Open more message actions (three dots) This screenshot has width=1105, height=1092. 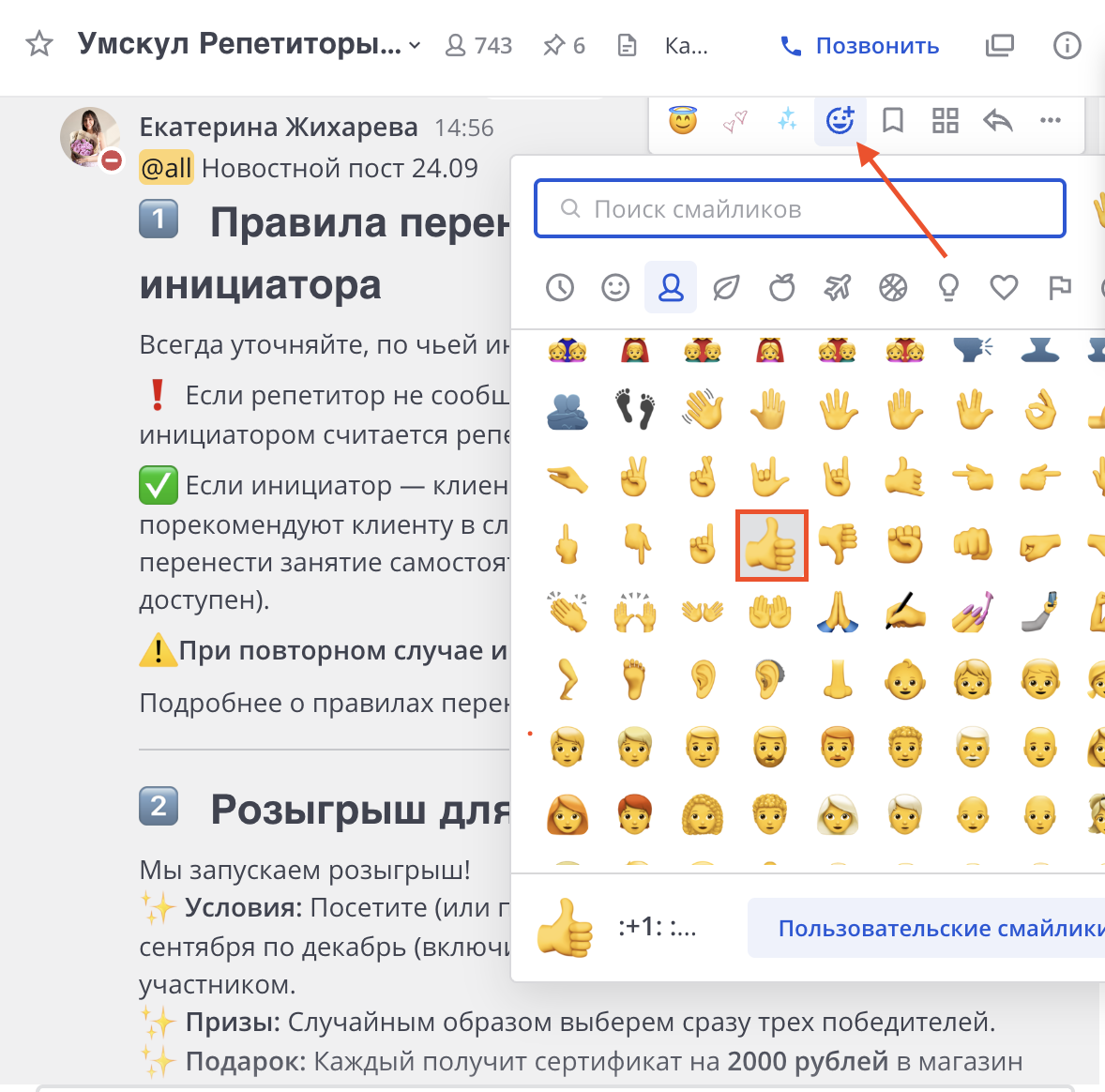(1050, 120)
